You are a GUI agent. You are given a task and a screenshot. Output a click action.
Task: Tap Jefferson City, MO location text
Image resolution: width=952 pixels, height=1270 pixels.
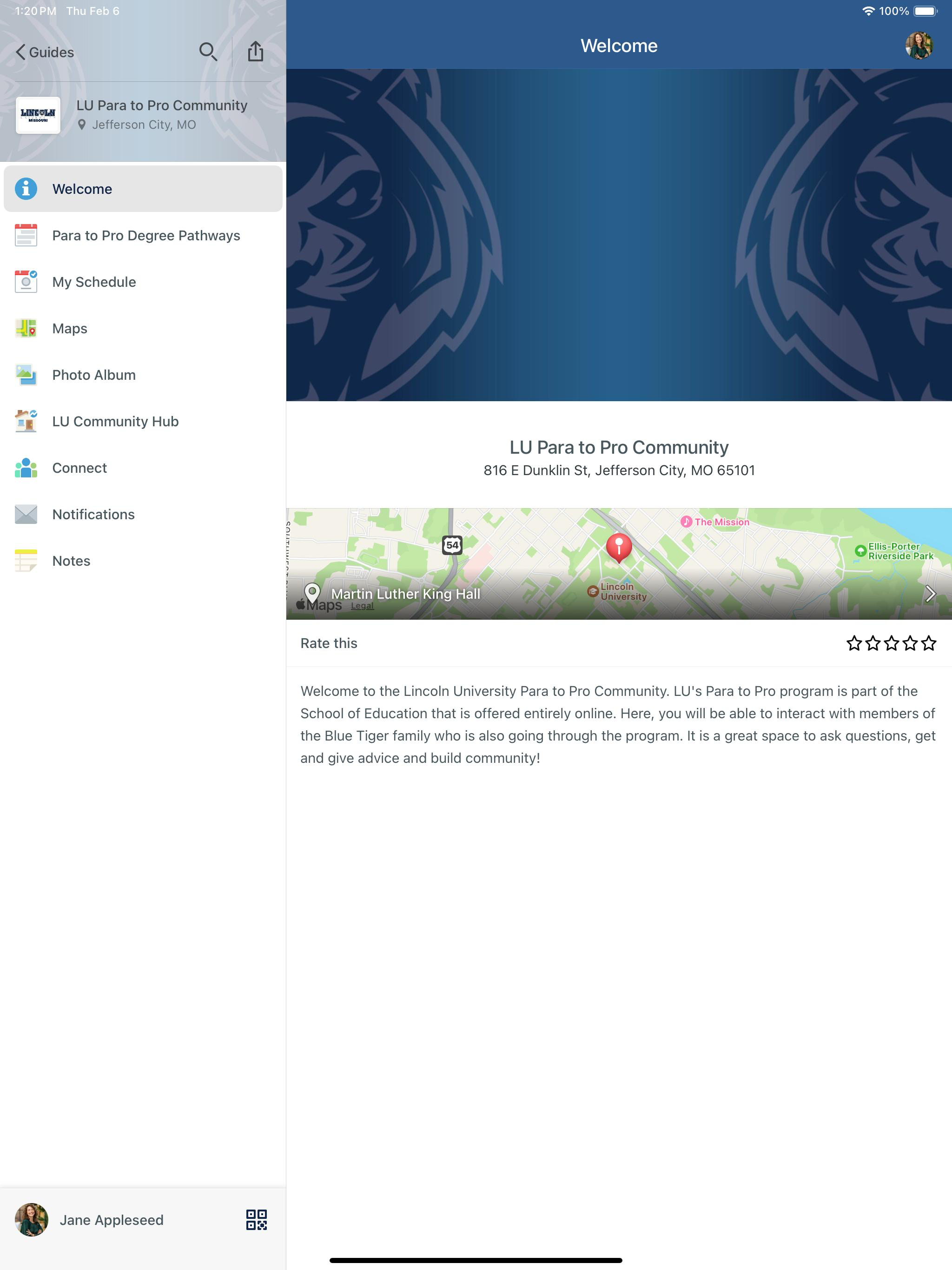point(144,125)
